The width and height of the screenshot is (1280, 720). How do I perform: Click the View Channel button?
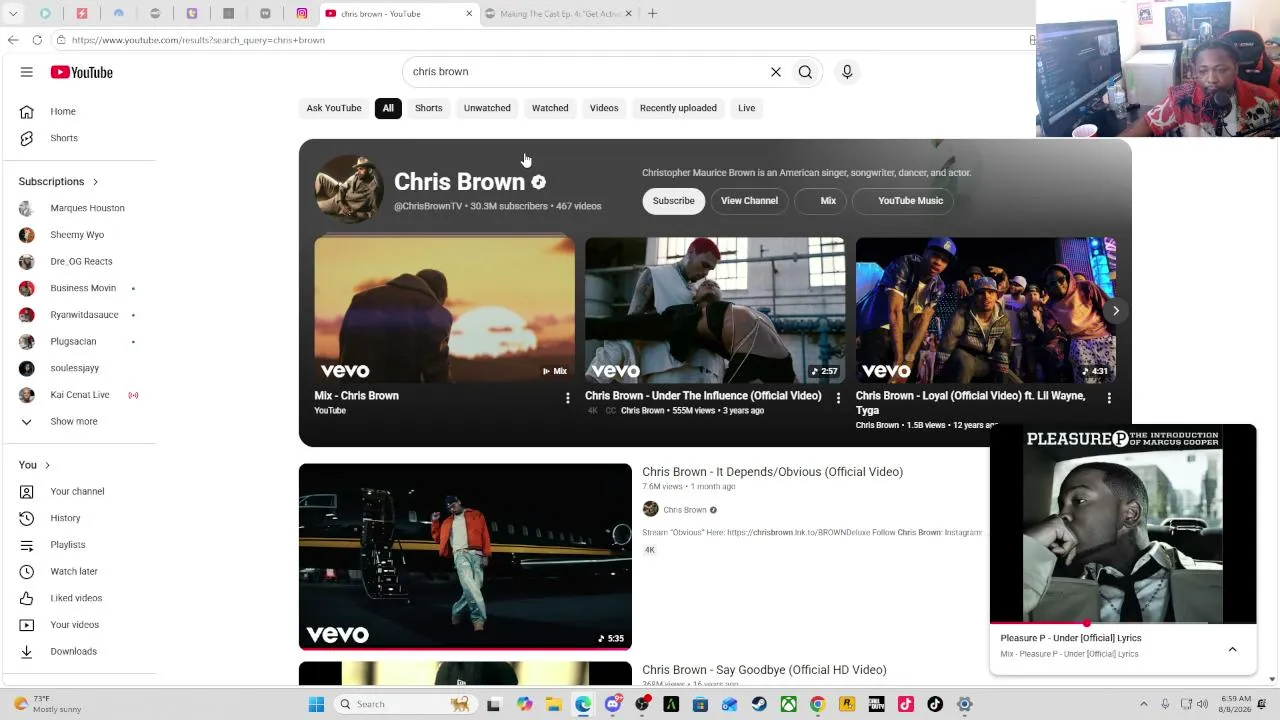749,201
